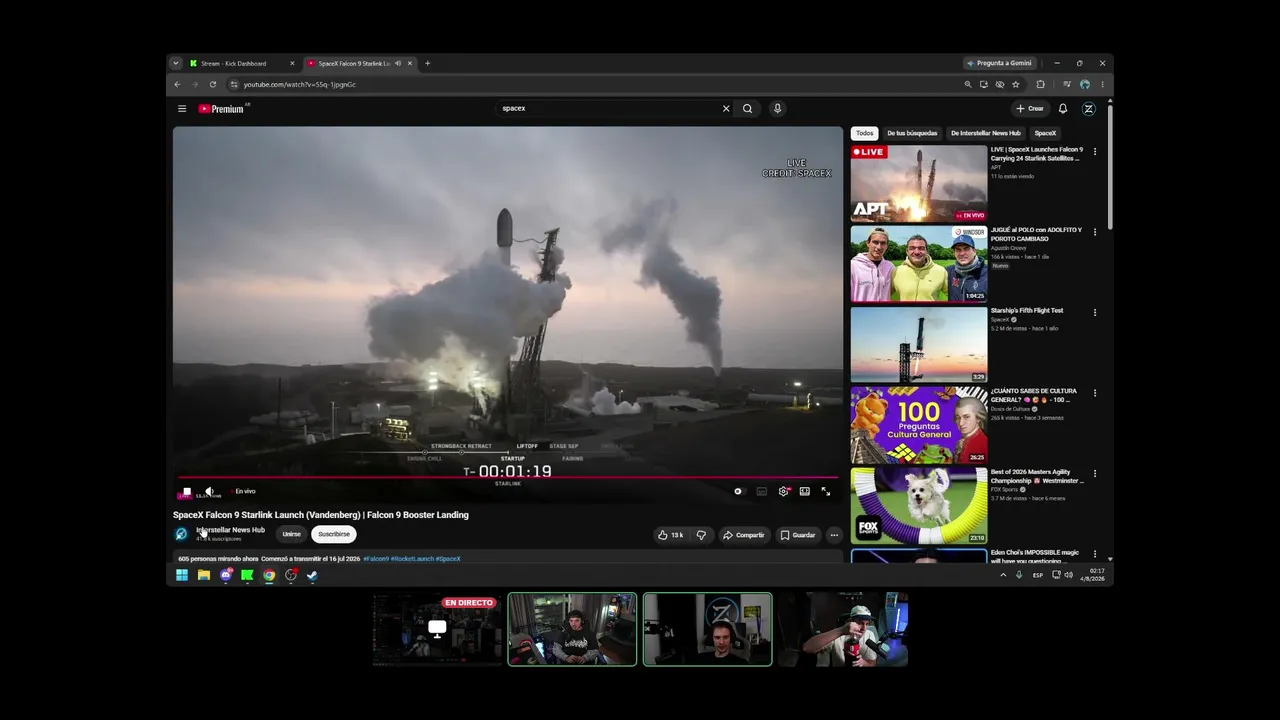Select De Interstellar News Hub chip
Image resolution: width=1280 pixels, height=720 pixels.
[x=986, y=133]
